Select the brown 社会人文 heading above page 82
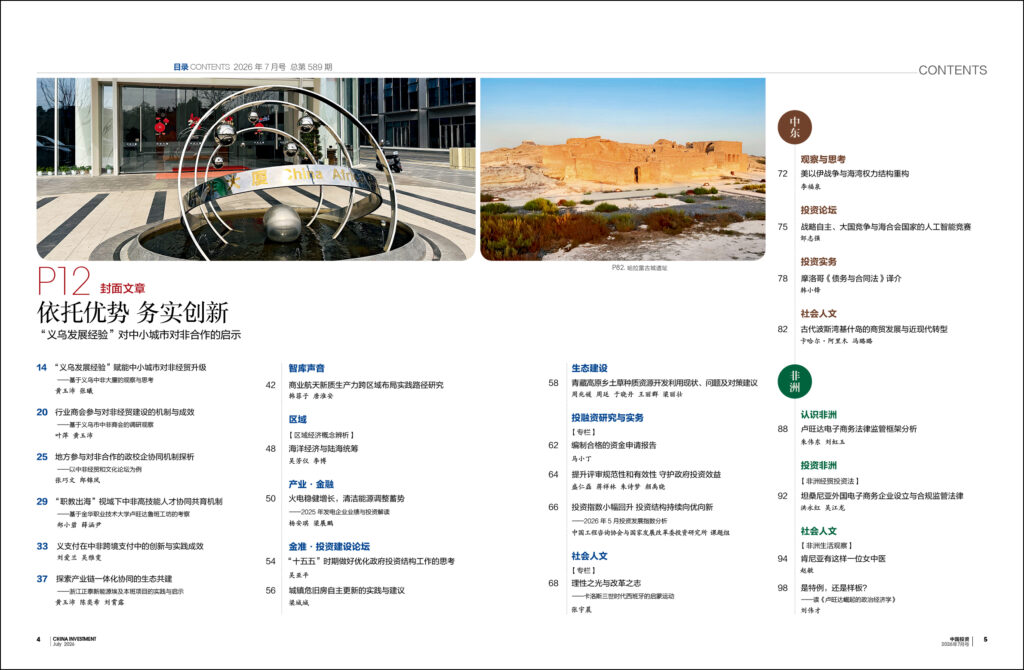This screenshot has height=670, width=1024. coord(818,314)
